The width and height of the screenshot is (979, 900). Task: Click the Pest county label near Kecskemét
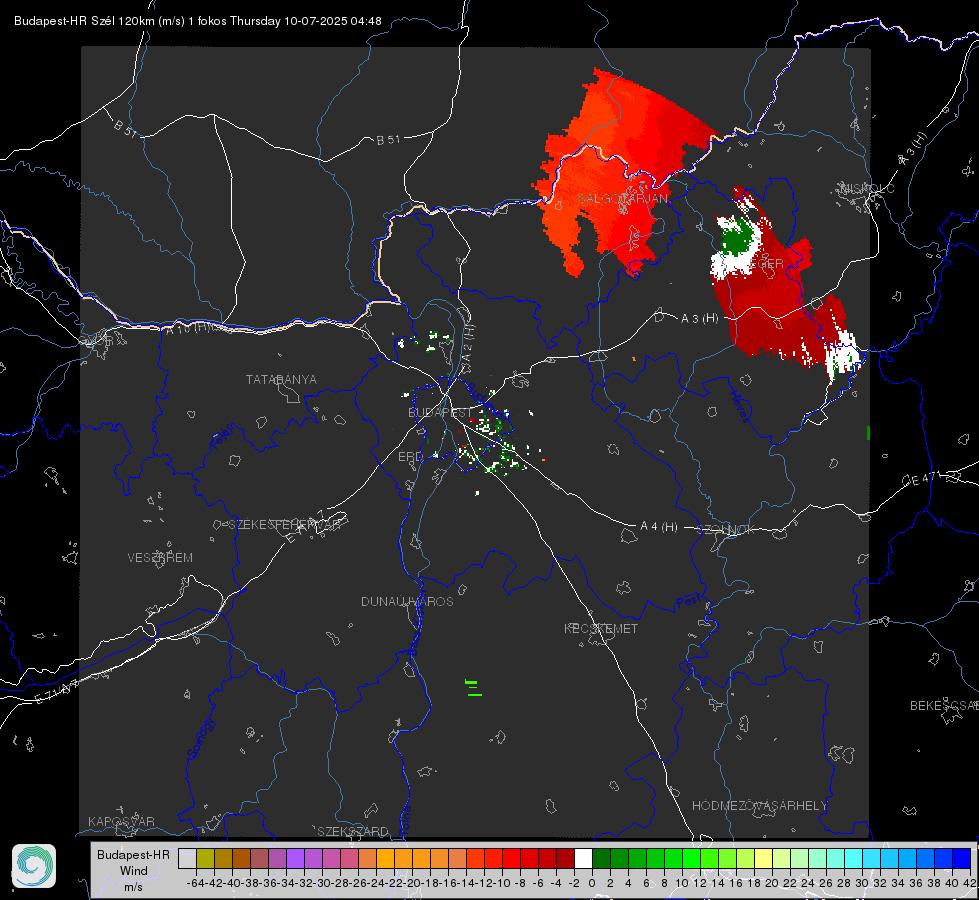[x=687, y=601]
